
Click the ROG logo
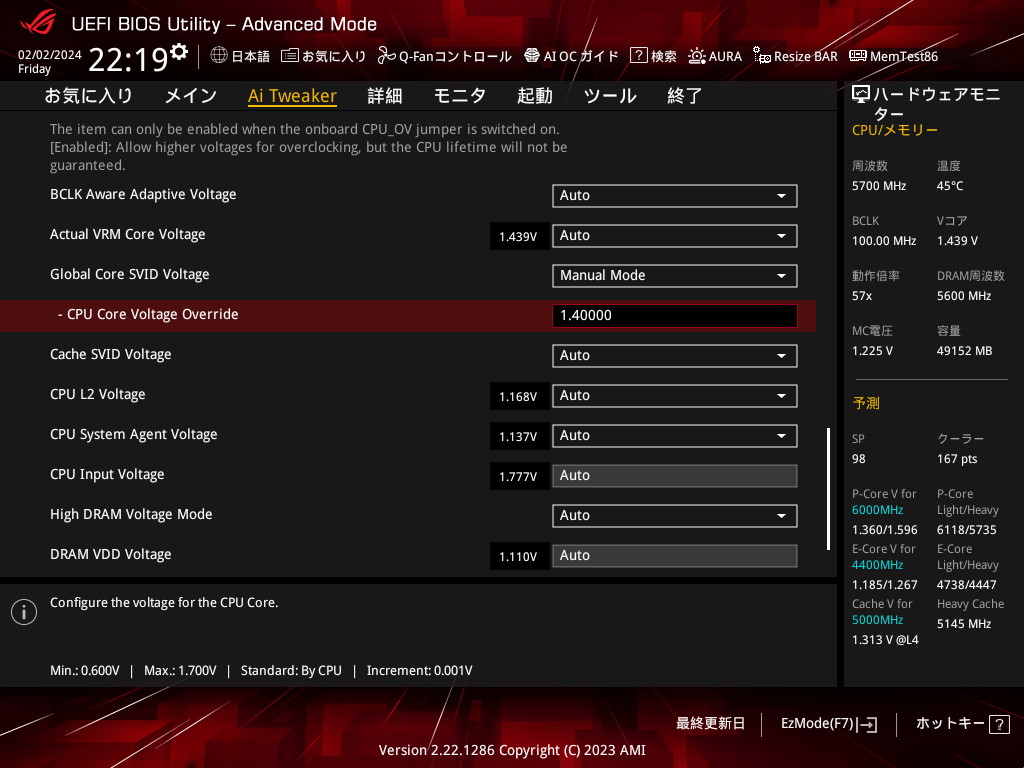click(38, 24)
